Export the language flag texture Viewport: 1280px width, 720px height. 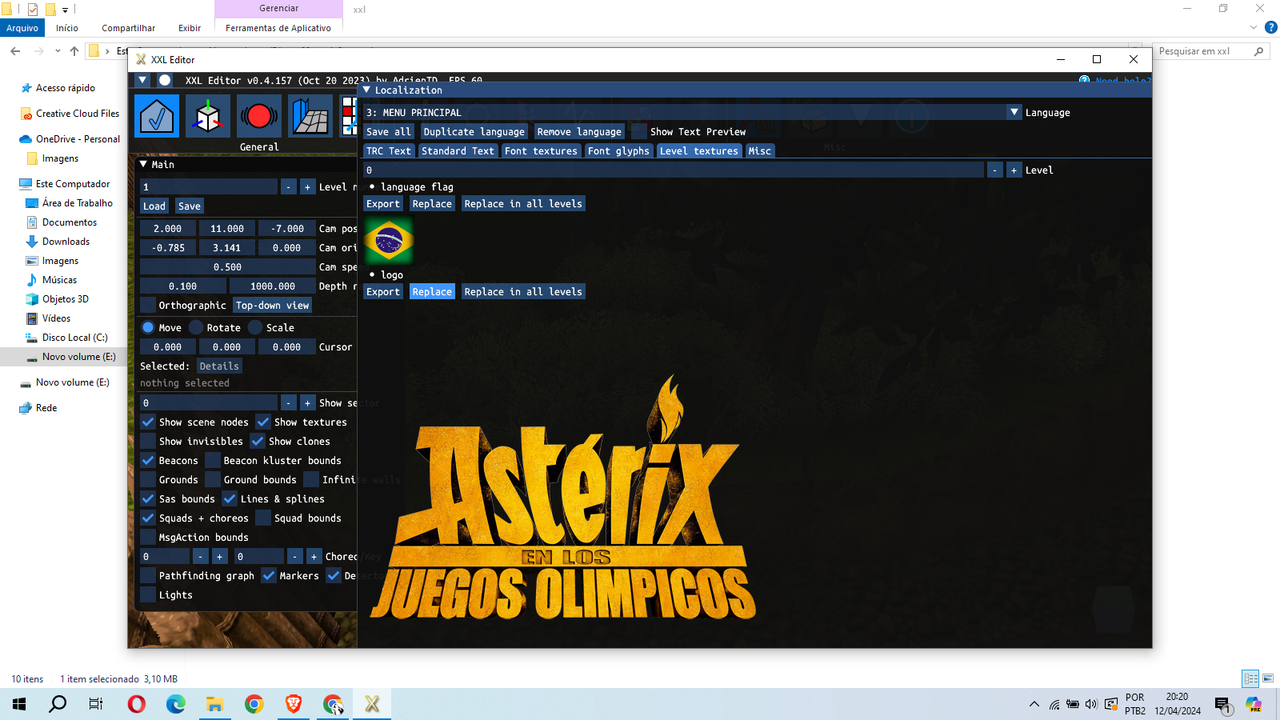click(x=382, y=204)
